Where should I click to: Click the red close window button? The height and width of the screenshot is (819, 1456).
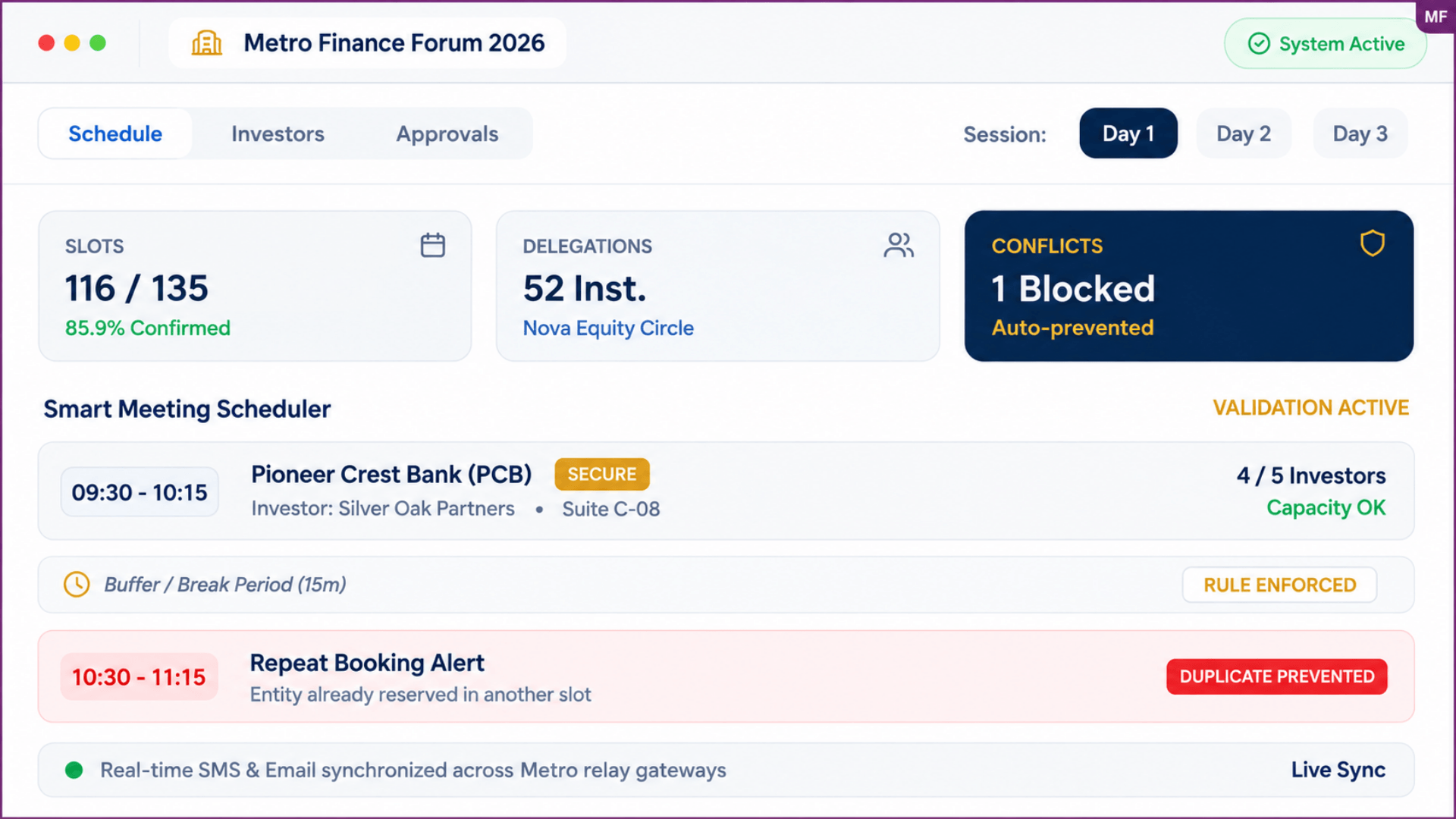46,43
